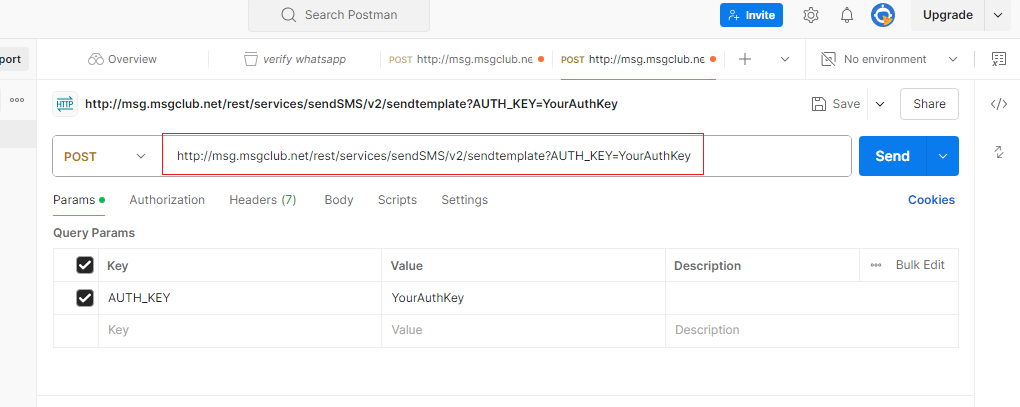The image size is (1020, 407).
Task: Switch to the first POST msgclub request tab
Action: 466,59
